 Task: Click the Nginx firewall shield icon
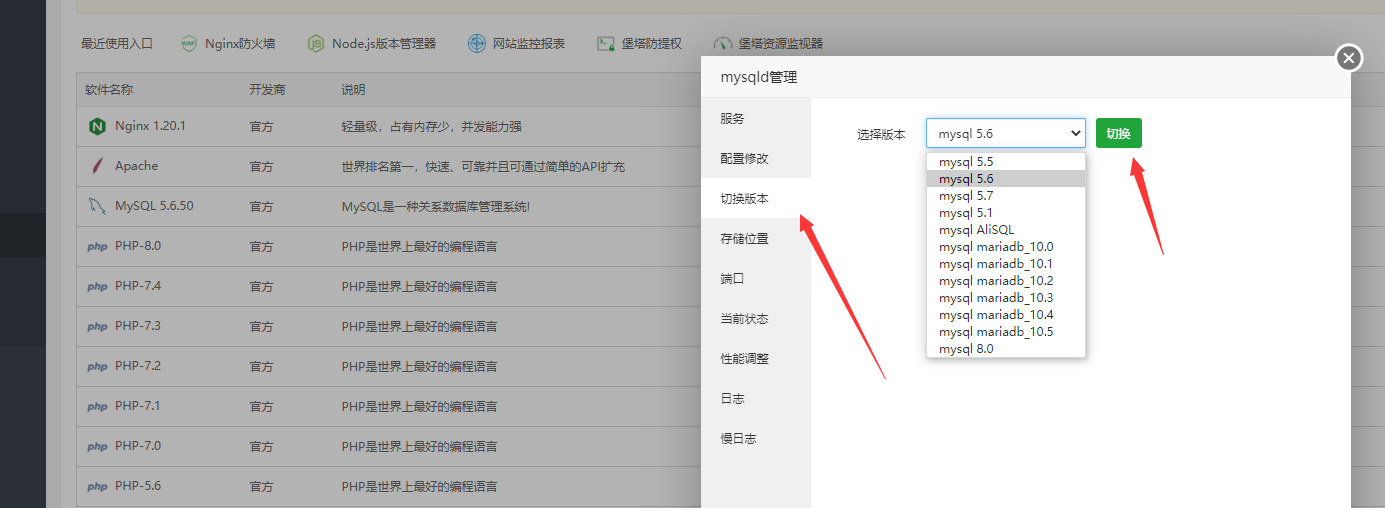pos(189,44)
